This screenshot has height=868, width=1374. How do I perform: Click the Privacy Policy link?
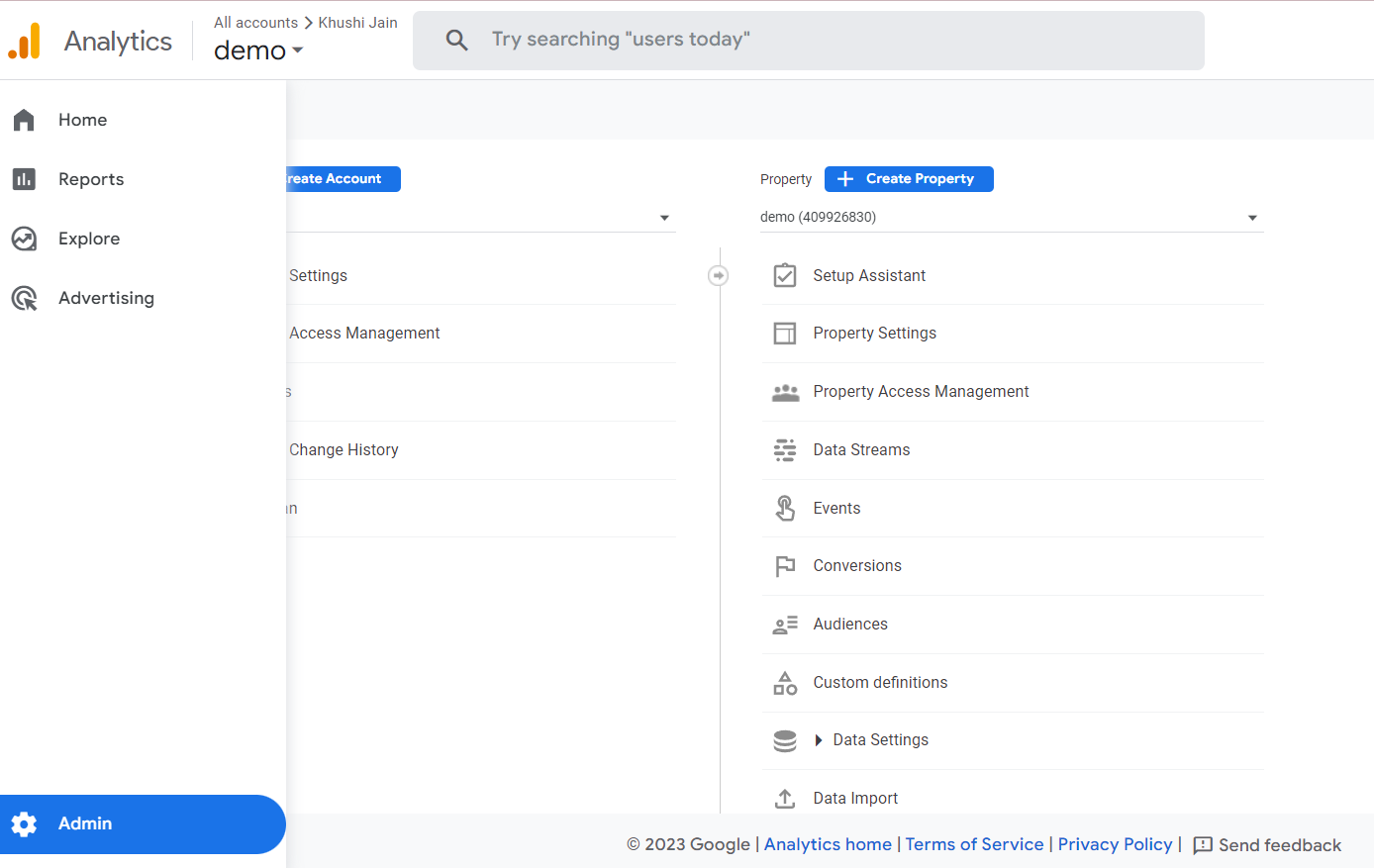pyautogui.click(x=1115, y=844)
